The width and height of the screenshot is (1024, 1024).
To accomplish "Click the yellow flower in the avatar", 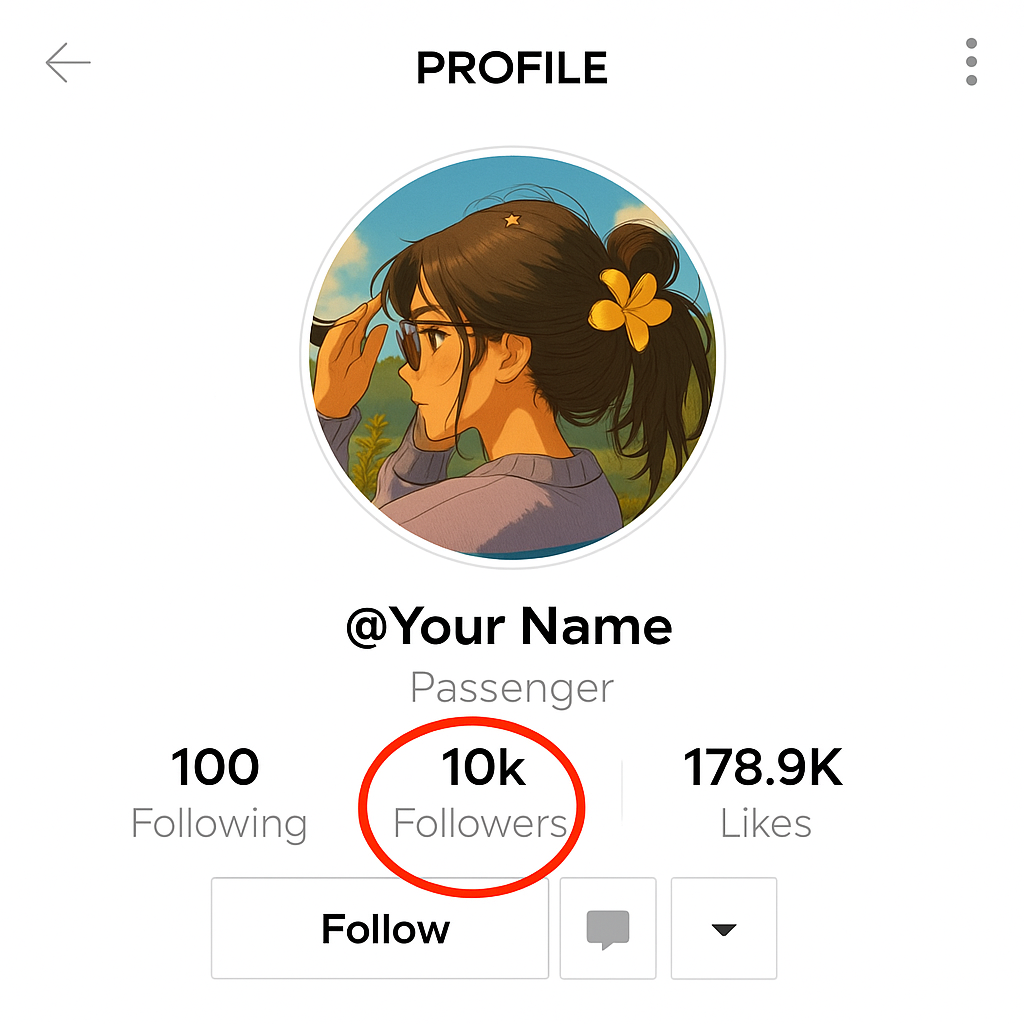I will (630, 307).
